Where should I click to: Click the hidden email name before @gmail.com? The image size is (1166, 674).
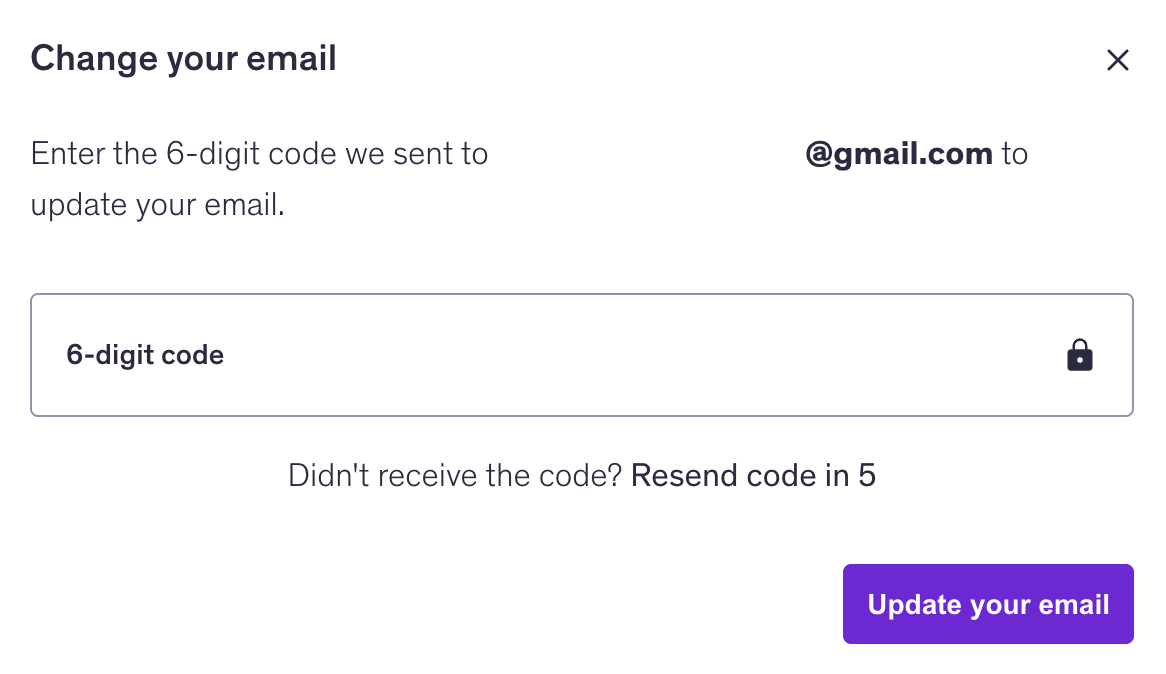[x=646, y=155]
